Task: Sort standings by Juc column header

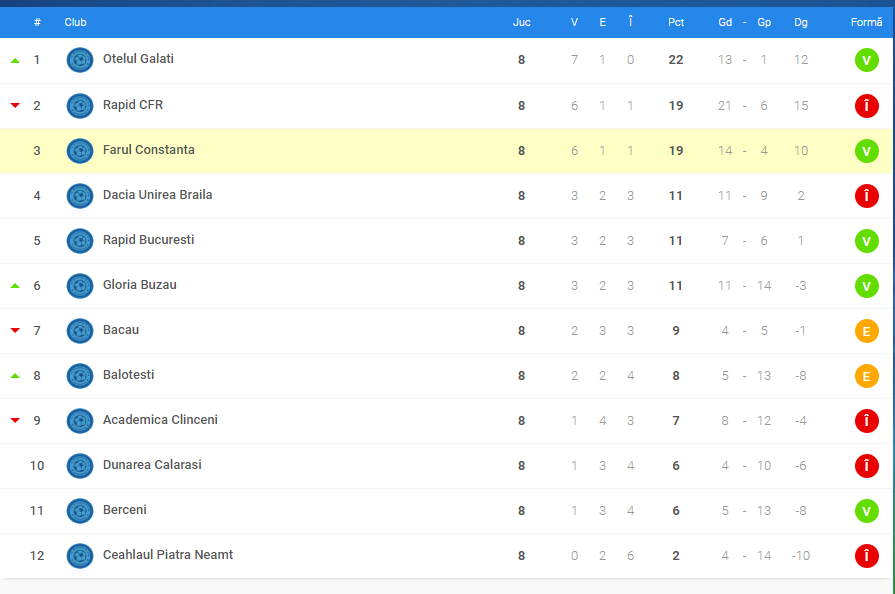Action: [521, 22]
